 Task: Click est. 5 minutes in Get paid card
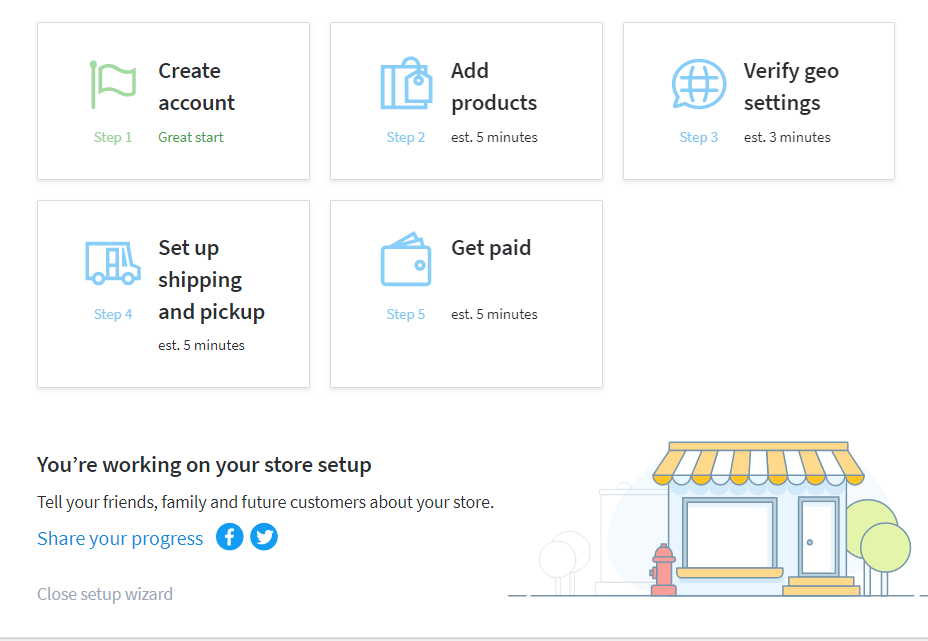(494, 314)
